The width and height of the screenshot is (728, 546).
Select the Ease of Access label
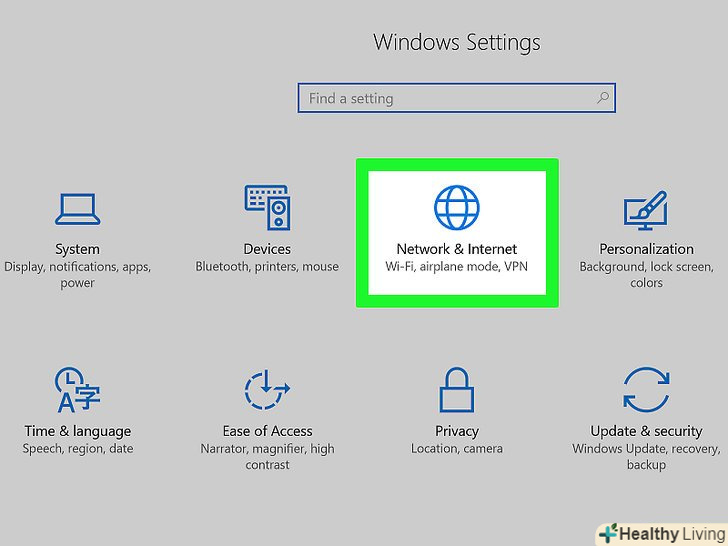coord(267,431)
